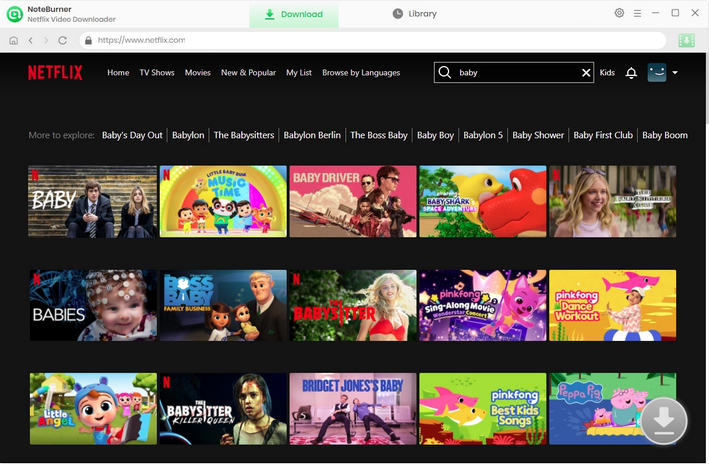The image size is (709, 464).
Task: Explore The Boss Baby suggestion
Action: (379, 135)
